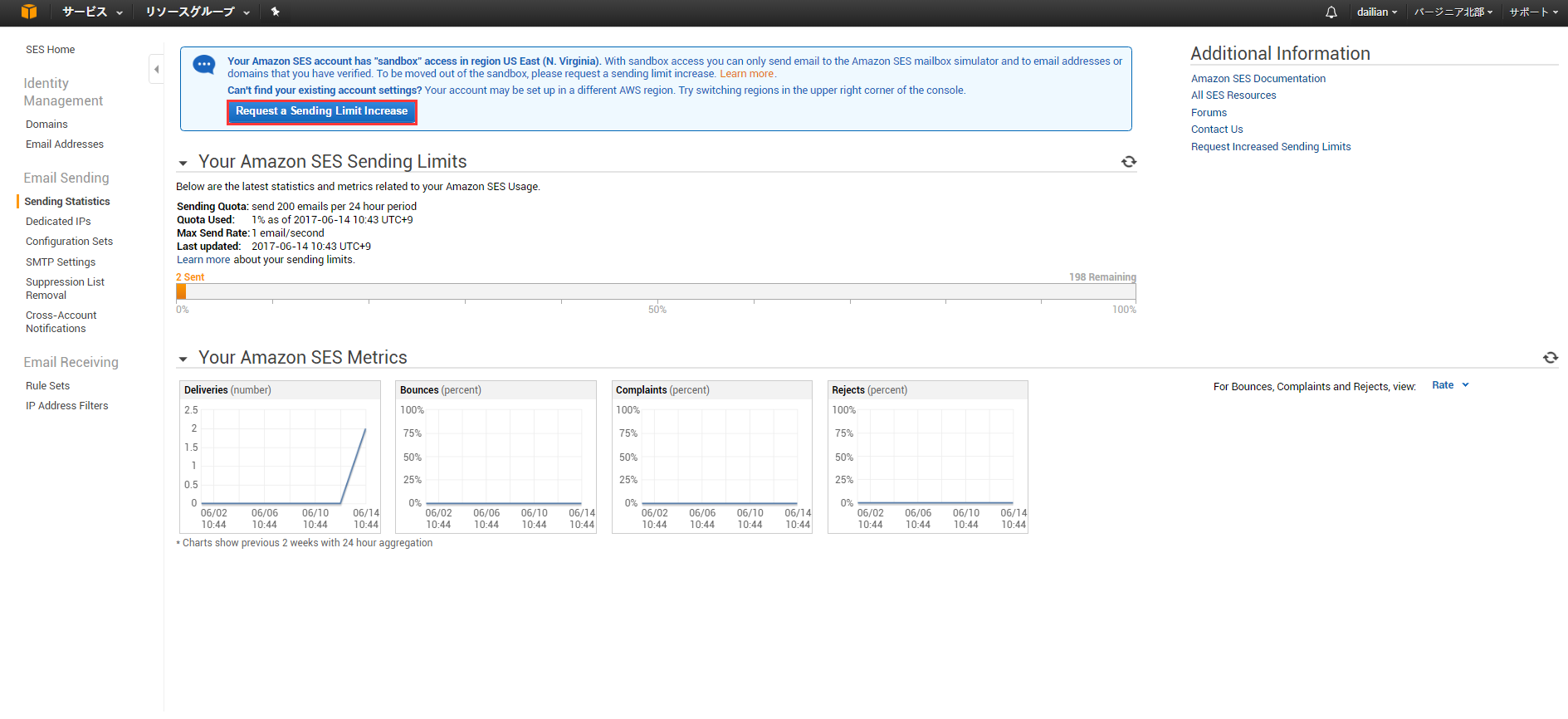Collapse the left navigation sidebar
The height and width of the screenshot is (719, 1568).
[156, 69]
